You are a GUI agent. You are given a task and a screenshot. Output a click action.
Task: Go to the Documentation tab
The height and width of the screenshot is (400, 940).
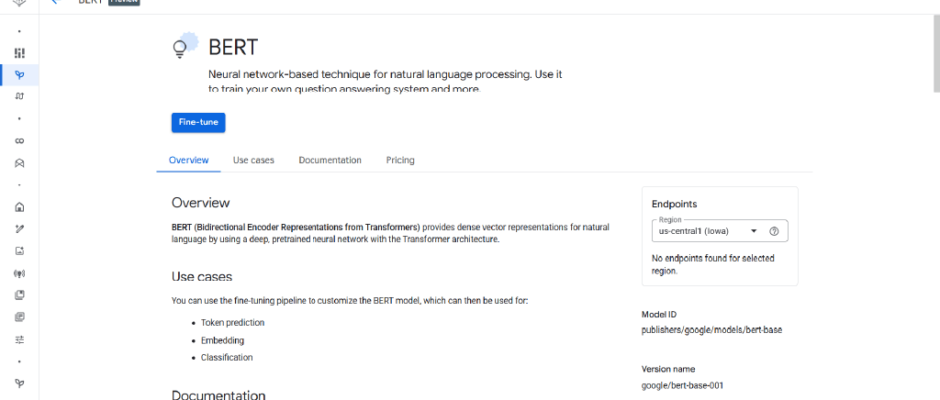pyautogui.click(x=330, y=160)
